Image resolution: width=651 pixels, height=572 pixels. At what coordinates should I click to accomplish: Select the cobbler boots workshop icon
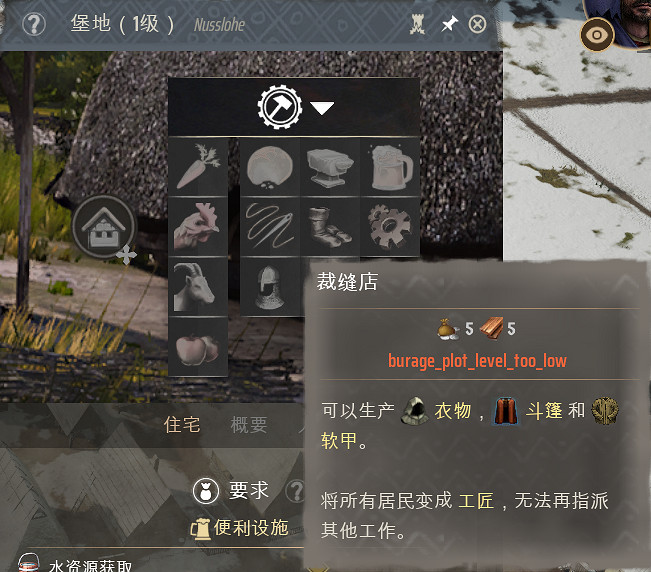330,227
